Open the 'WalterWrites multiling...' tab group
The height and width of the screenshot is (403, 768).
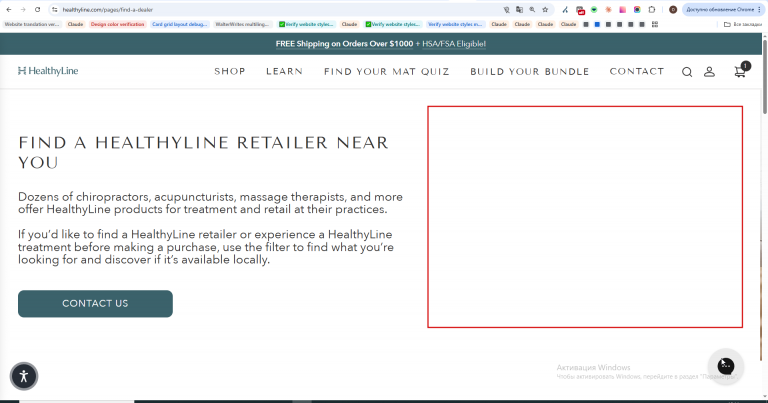(242, 24)
